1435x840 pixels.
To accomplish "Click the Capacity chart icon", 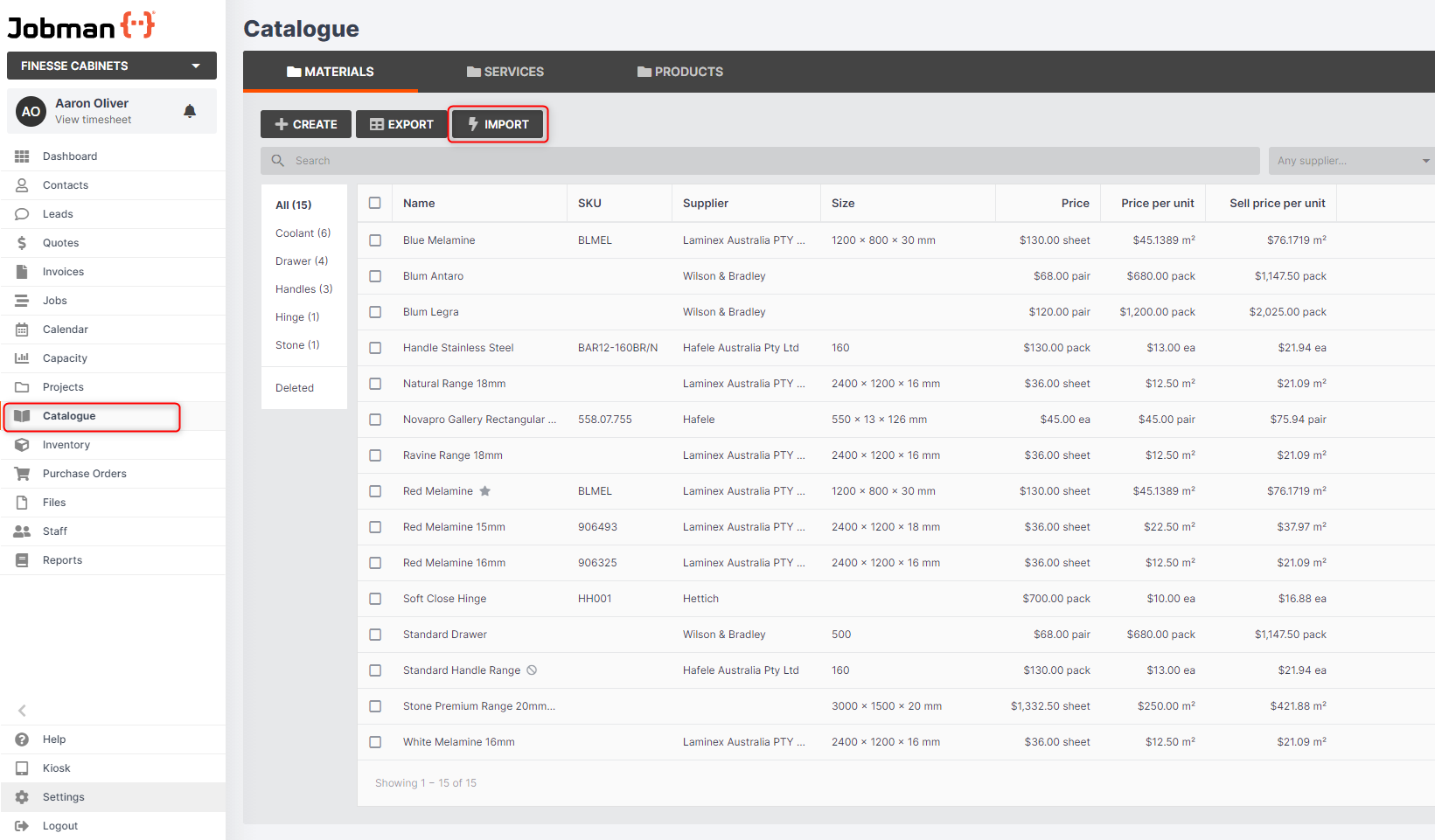I will click(x=22, y=358).
